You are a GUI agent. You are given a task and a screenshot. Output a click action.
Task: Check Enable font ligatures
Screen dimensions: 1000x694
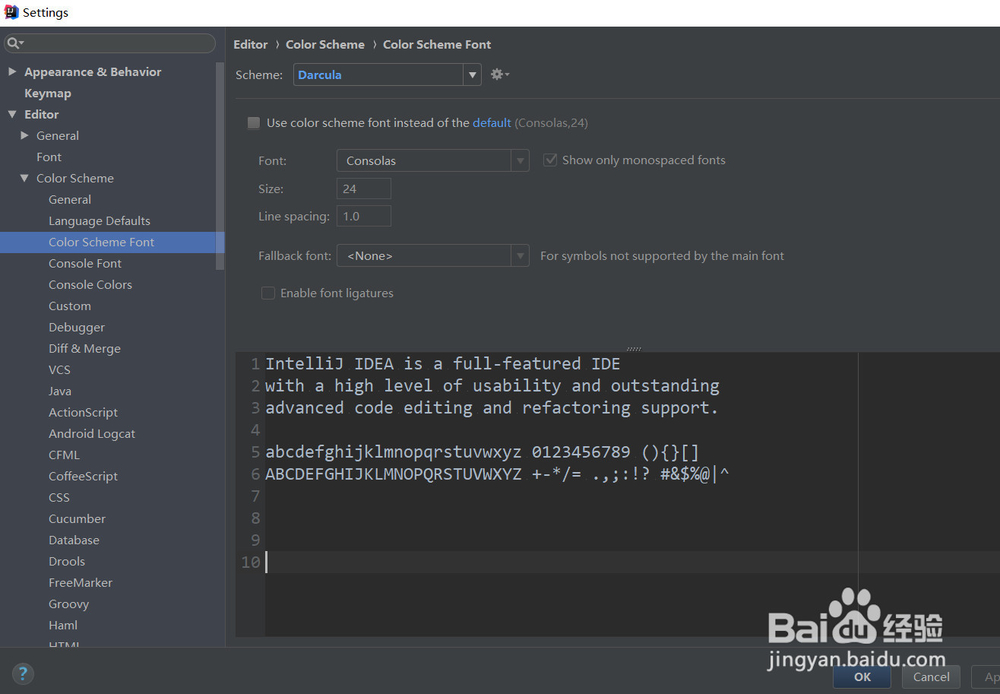[268, 293]
